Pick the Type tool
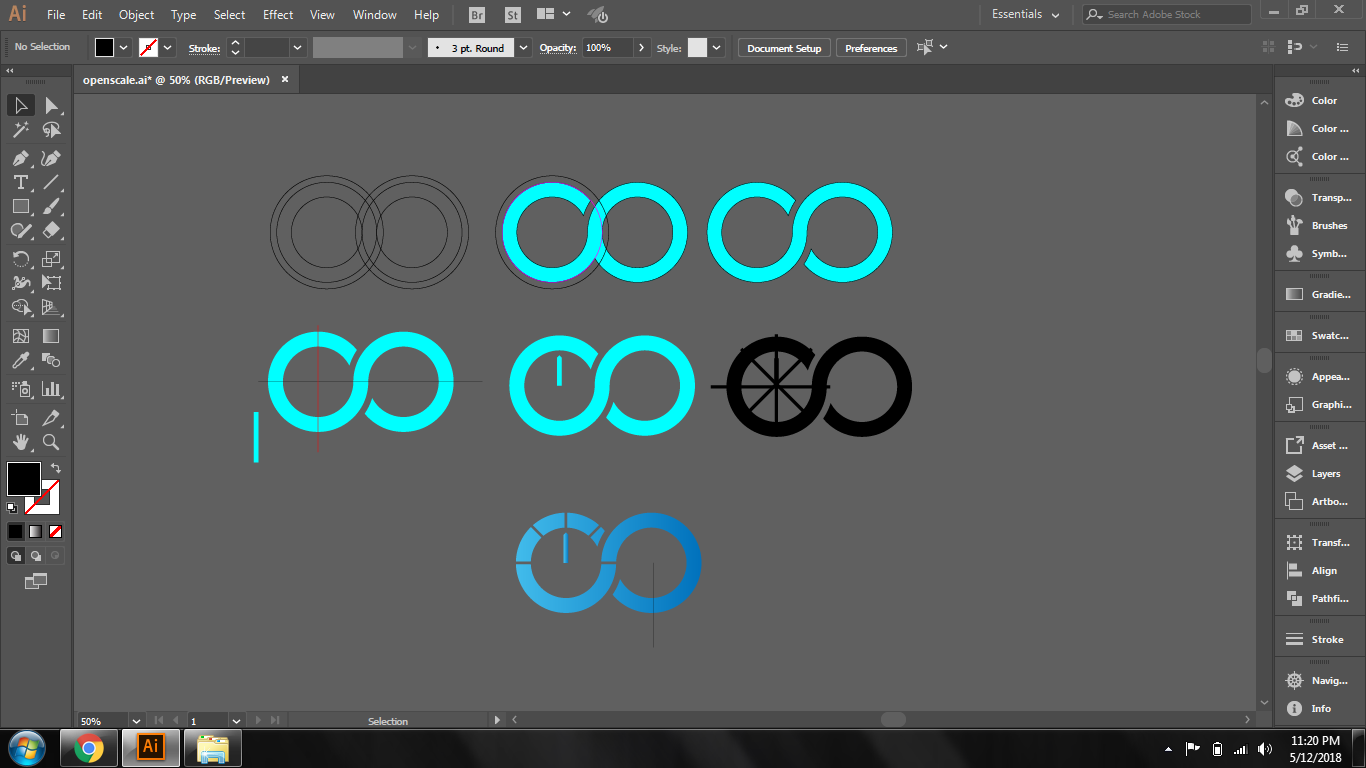 point(20,182)
